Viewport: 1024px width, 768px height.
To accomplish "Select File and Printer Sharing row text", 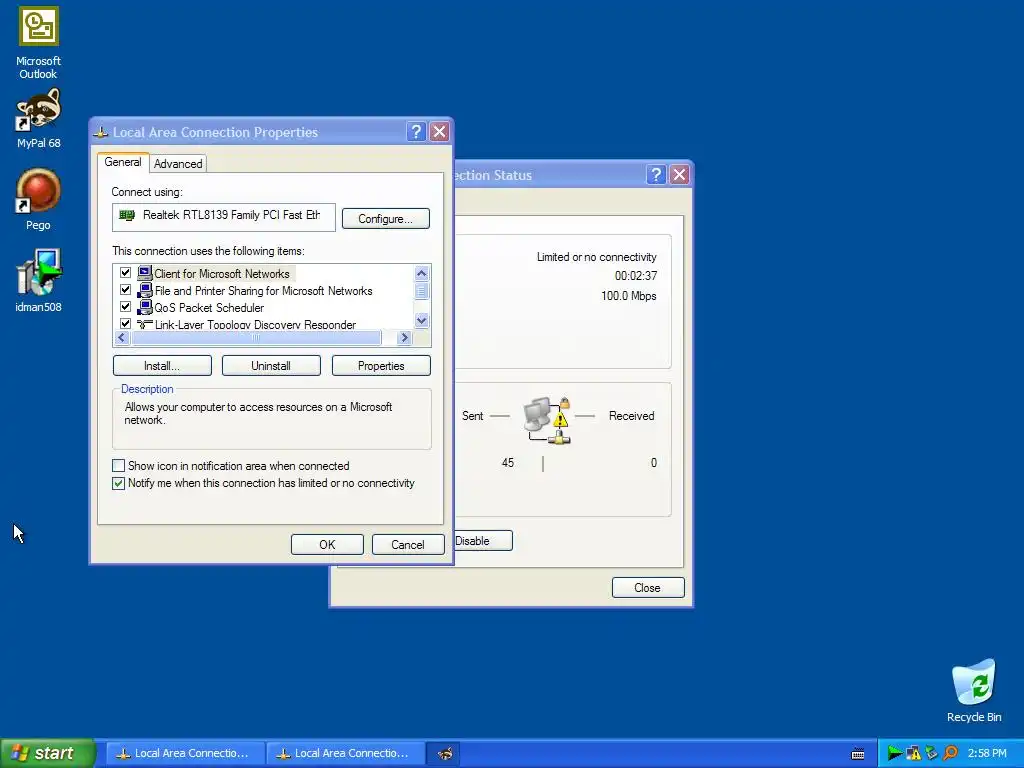I will point(263,291).
